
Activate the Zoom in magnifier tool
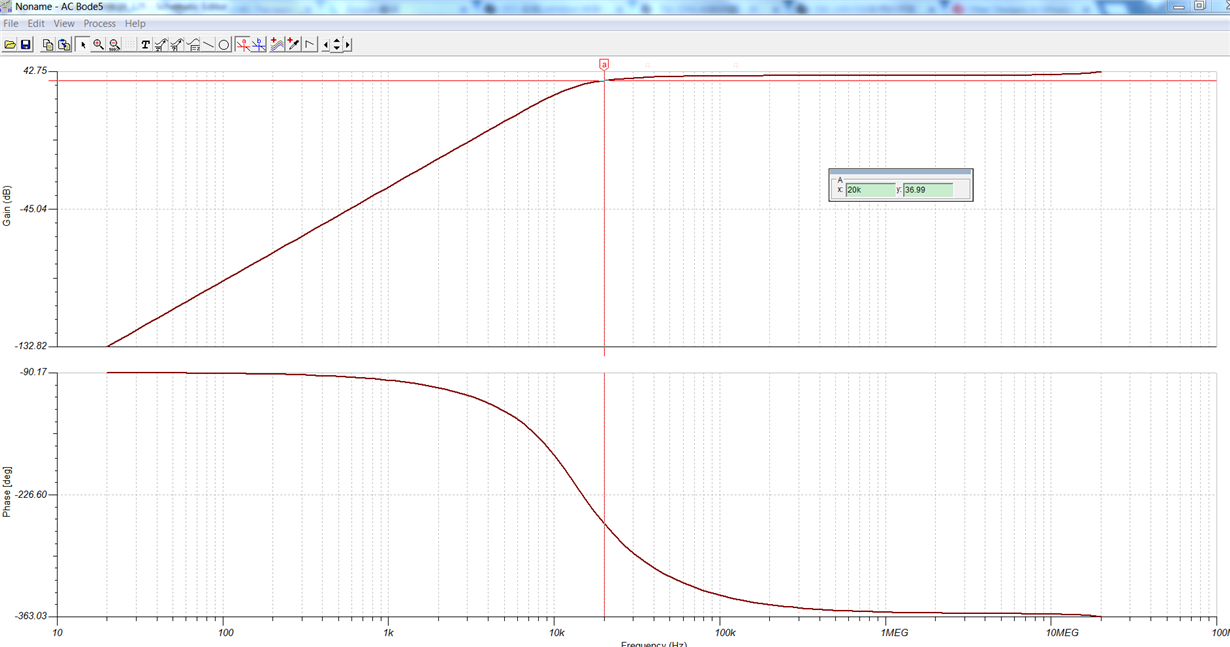(x=99, y=45)
